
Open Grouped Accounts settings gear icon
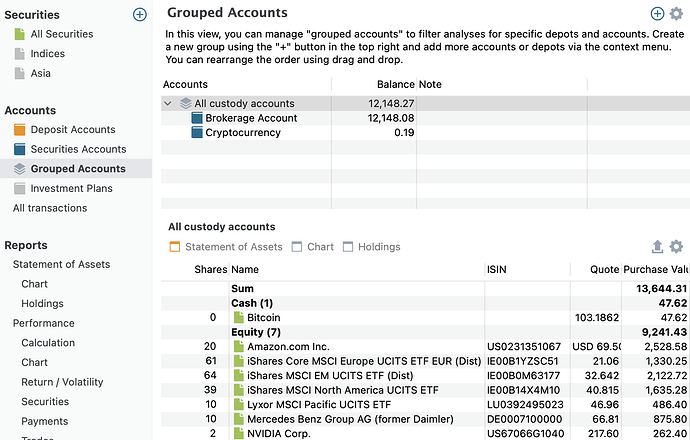676,13
